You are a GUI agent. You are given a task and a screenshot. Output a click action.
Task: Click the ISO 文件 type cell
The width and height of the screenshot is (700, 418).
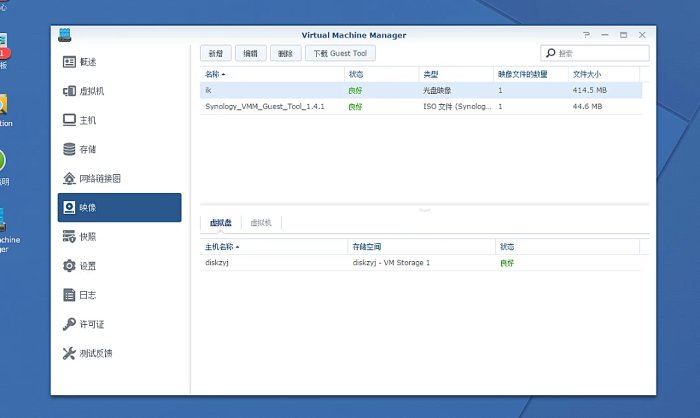click(457, 106)
